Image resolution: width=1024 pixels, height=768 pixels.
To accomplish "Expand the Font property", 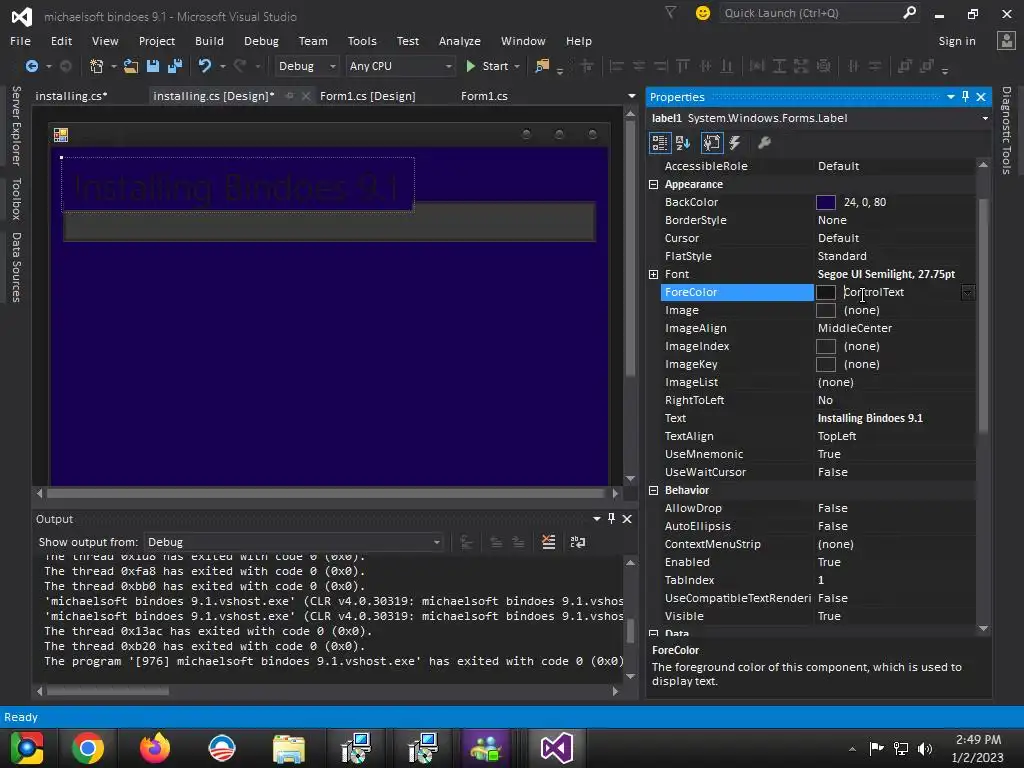I will [653, 274].
